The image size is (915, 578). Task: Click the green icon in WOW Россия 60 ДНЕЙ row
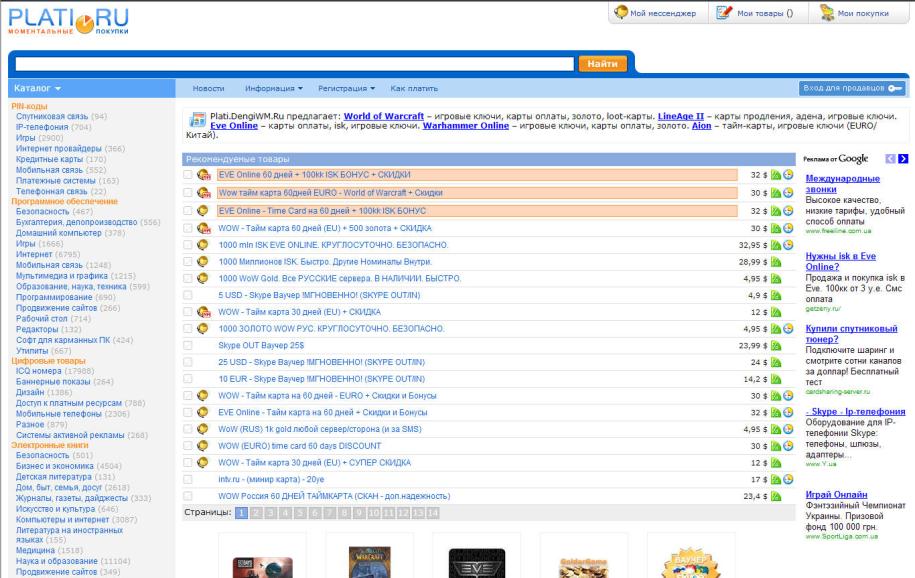tap(776, 496)
